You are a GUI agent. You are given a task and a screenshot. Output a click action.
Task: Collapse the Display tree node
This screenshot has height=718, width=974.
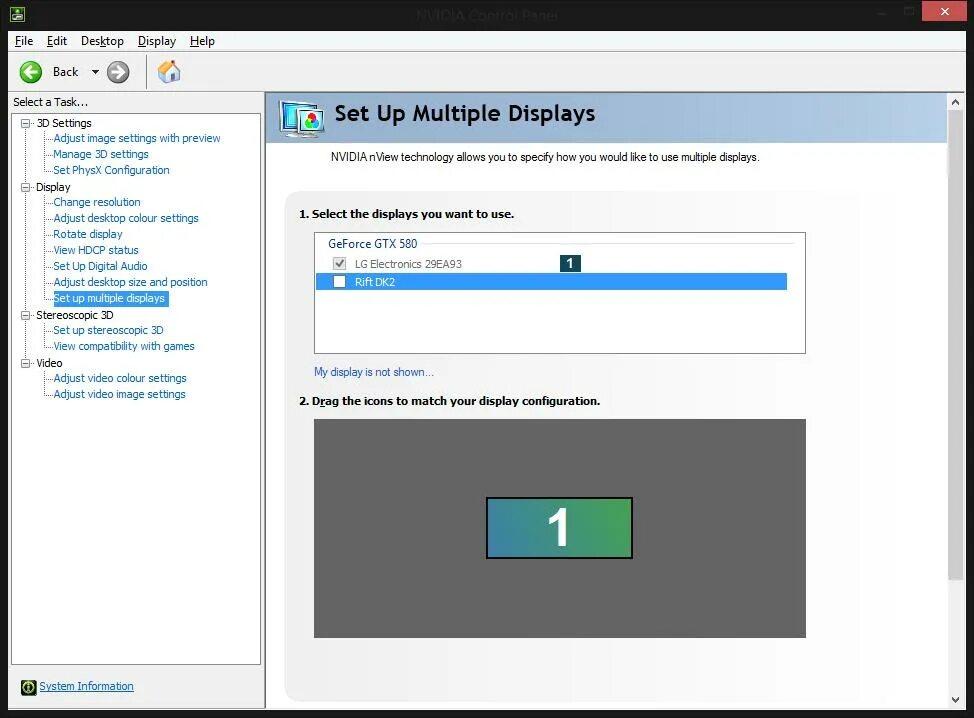(x=25, y=187)
